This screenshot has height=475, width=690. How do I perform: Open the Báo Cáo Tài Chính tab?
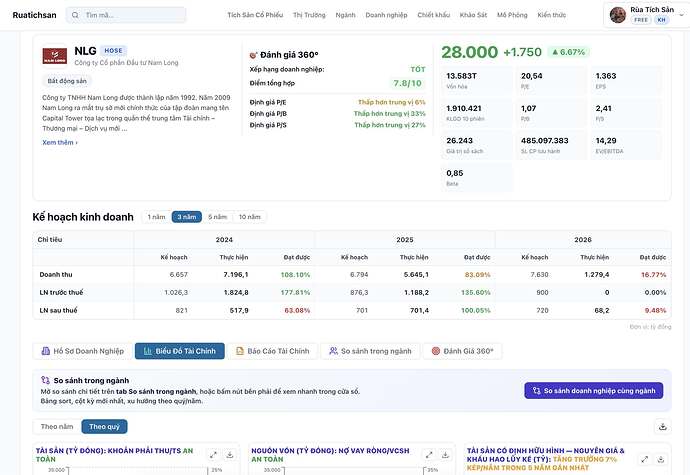point(272,351)
